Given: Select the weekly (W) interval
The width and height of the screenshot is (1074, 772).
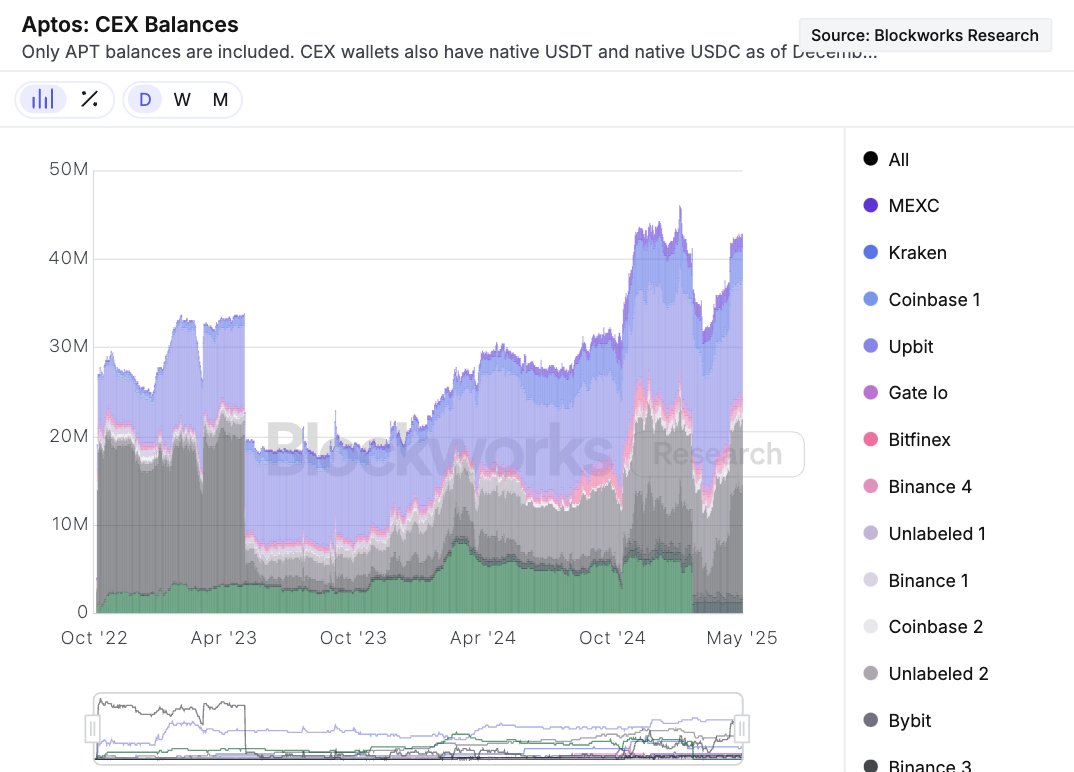Looking at the screenshot, I should pos(182,99).
